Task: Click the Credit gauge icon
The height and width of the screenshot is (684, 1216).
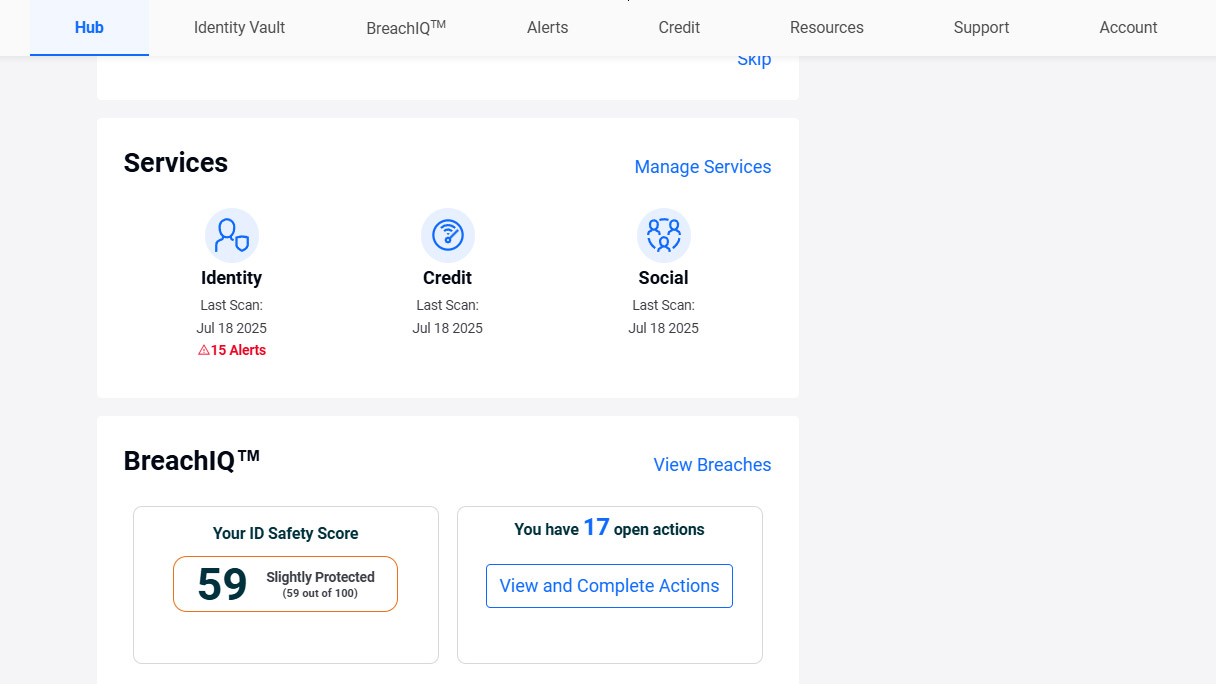Action: click(447, 236)
